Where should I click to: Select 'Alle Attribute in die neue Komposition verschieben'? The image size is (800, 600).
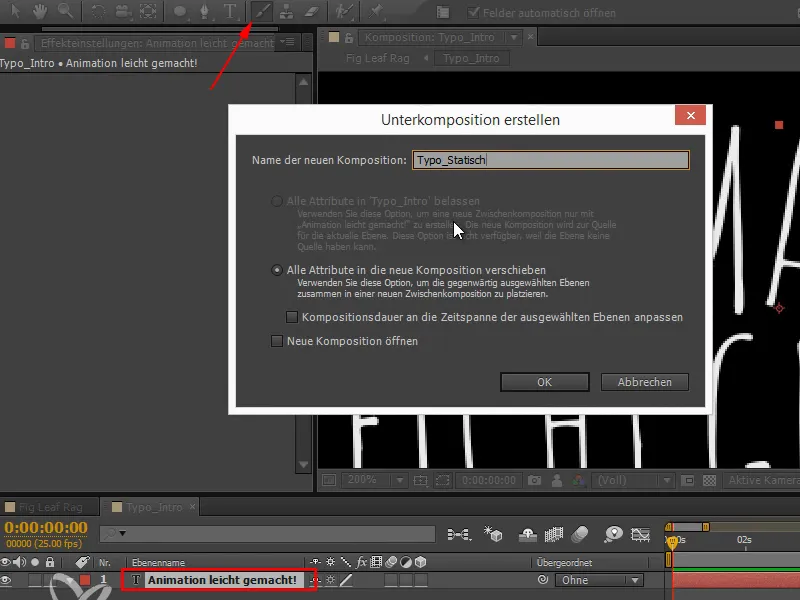[277, 270]
